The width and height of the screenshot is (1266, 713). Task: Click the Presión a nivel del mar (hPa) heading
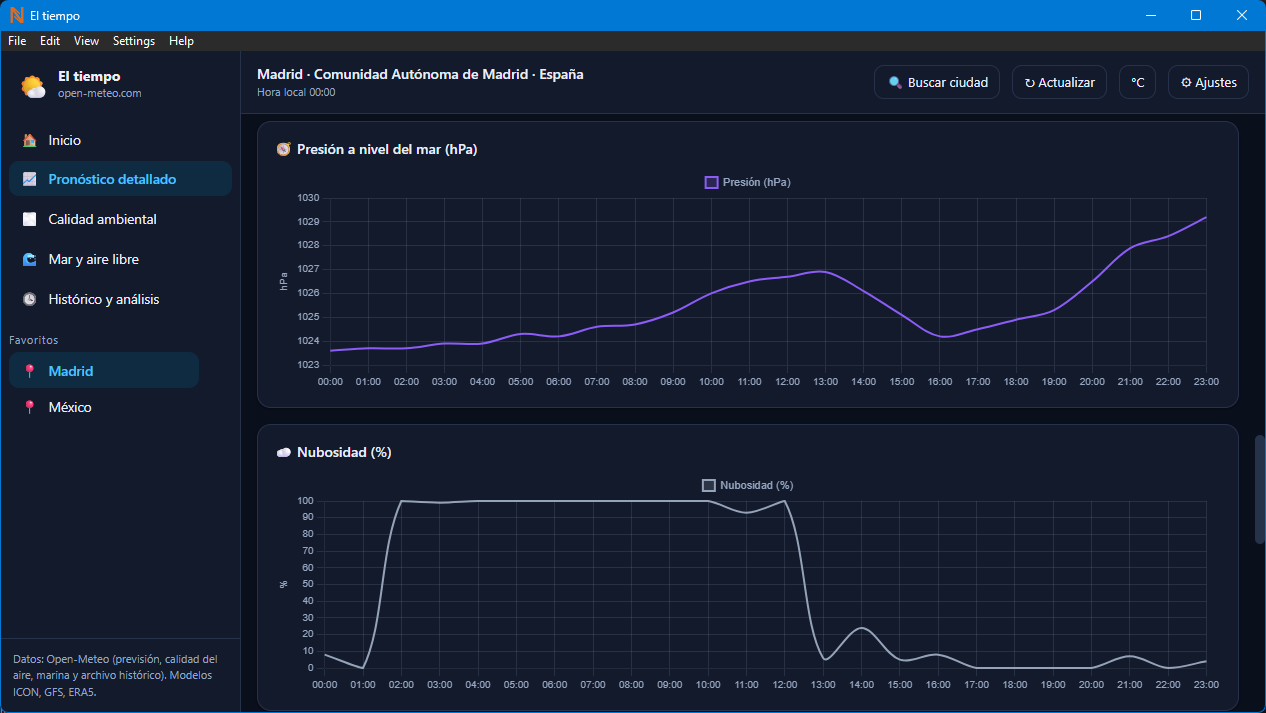(387, 149)
